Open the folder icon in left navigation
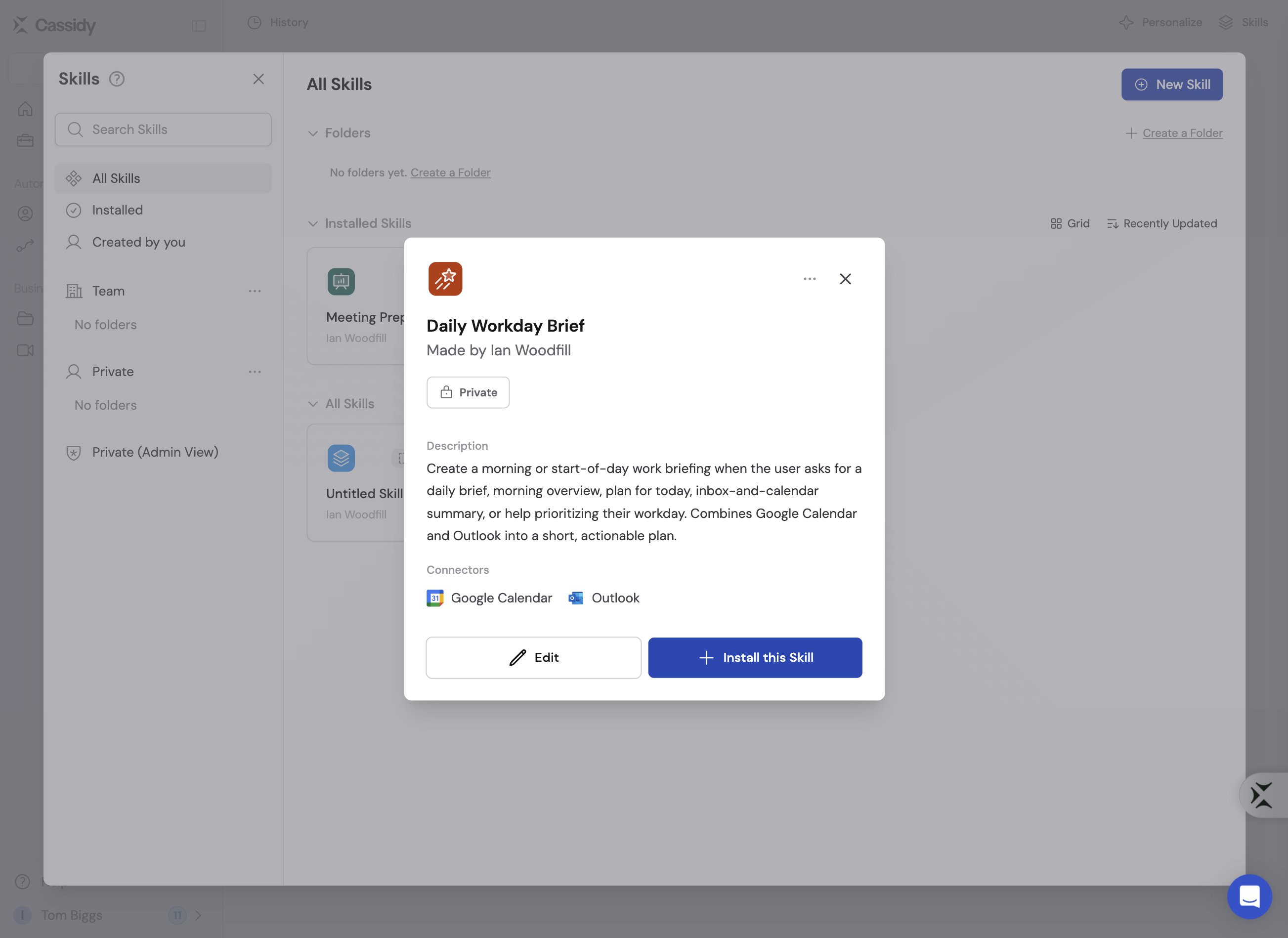This screenshot has width=1288, height=938. (25, 319)
